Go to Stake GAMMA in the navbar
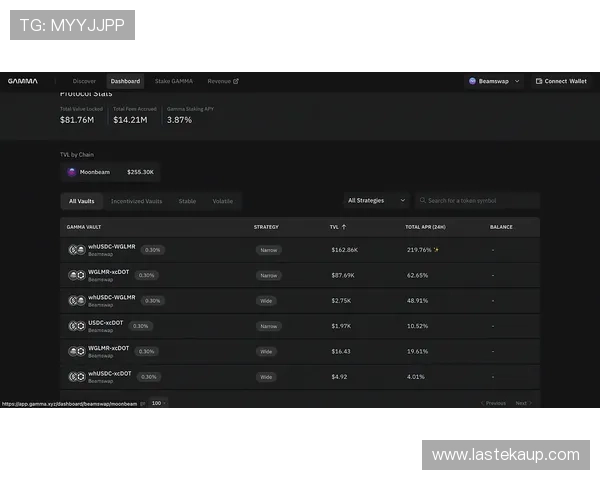The image size is (600, 480). (x=174, y=81)
